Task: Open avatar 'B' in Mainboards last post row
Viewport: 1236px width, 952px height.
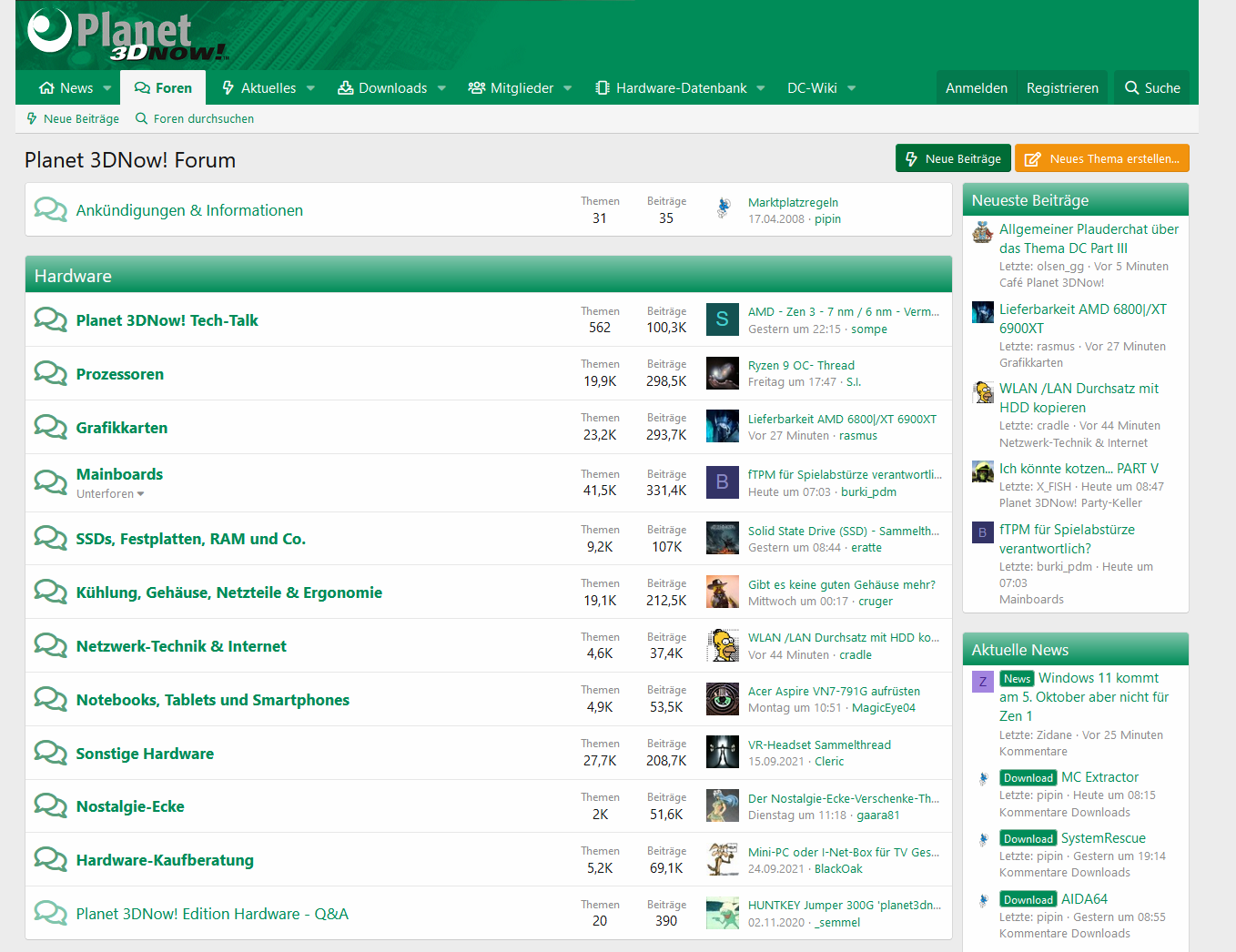Action: (723, 482)
